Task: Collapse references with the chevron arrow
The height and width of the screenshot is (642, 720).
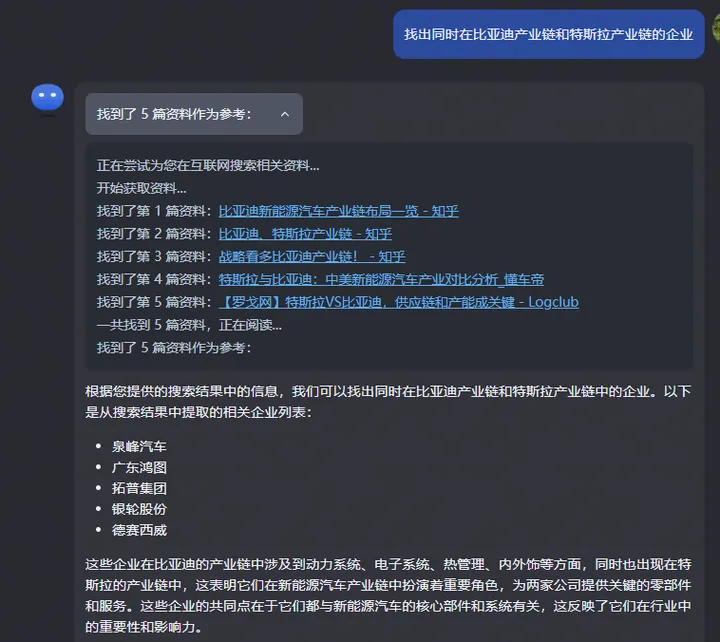Action: point(285,114)
